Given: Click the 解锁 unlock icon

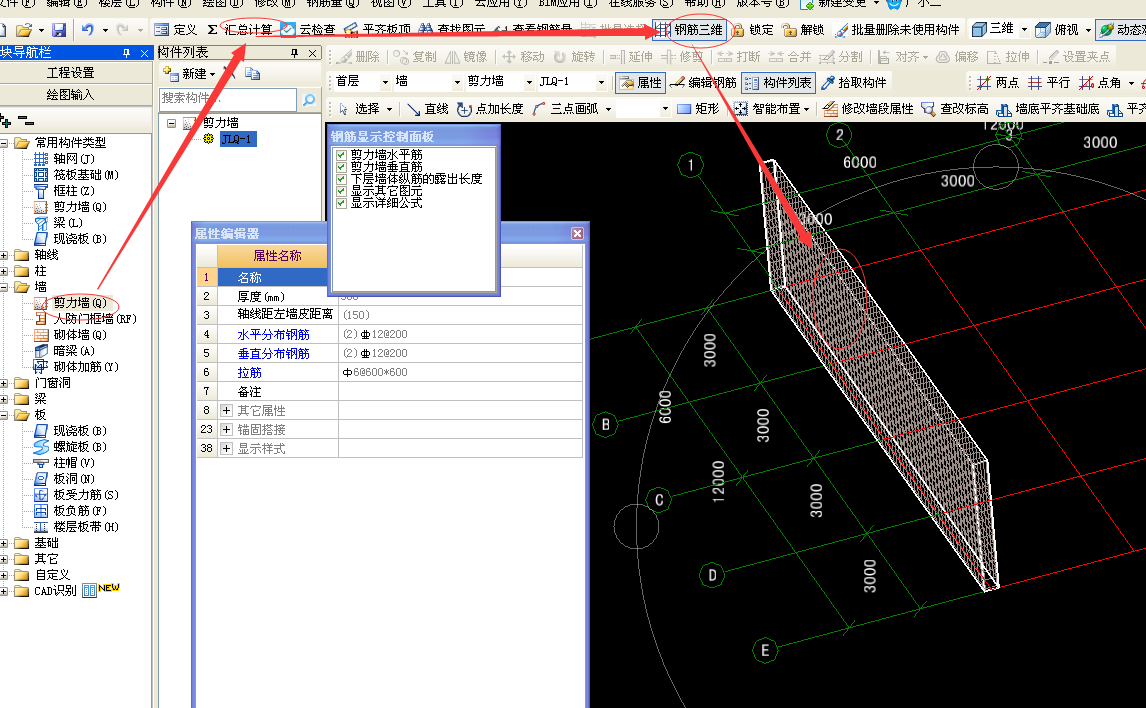Looking at the screenshot, I should 803,30.
